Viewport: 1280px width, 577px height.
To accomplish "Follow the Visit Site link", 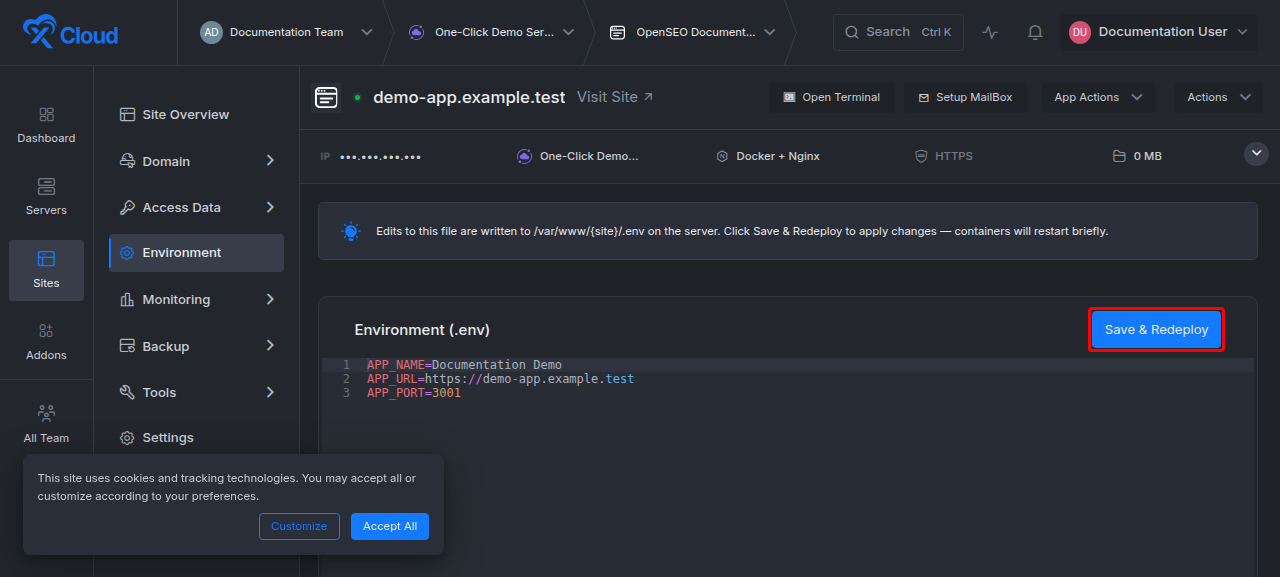I will coord(615,97).
